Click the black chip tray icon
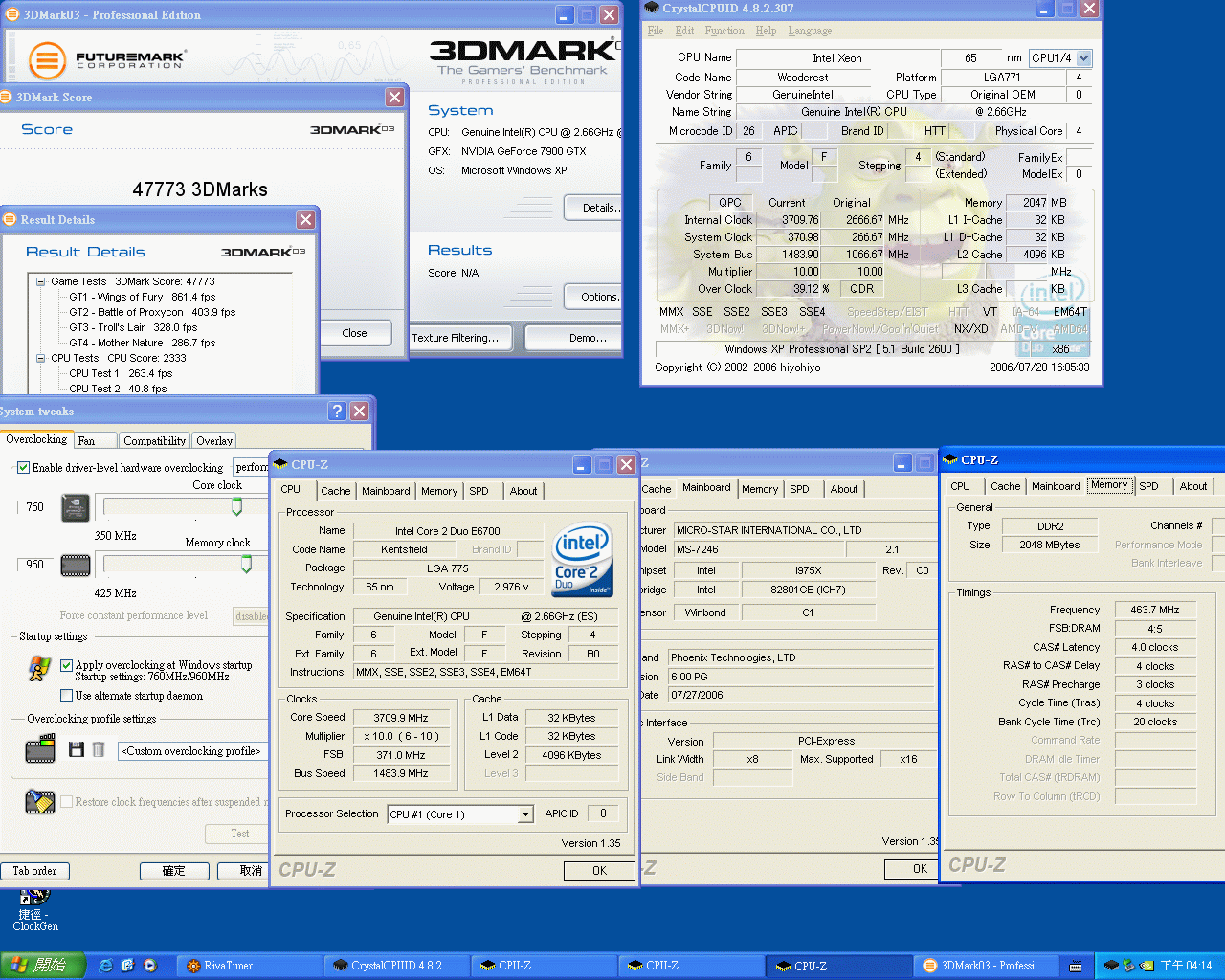This screenshot has width=1225, height=980. [1111, 966]
